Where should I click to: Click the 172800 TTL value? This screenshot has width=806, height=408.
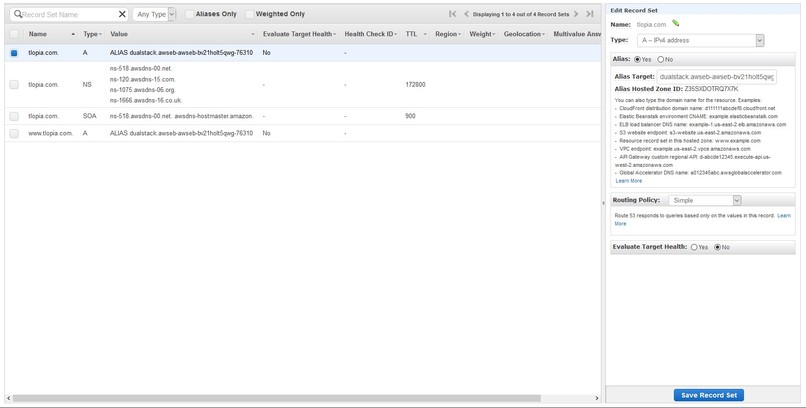point(415,84)
